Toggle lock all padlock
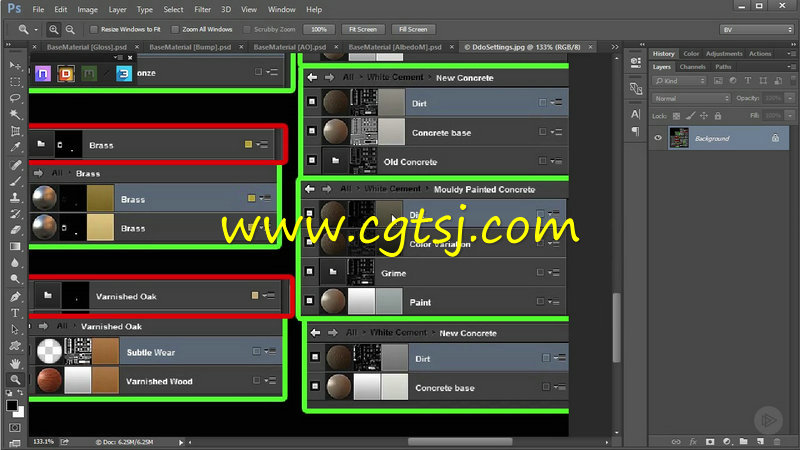 [717, 116]
